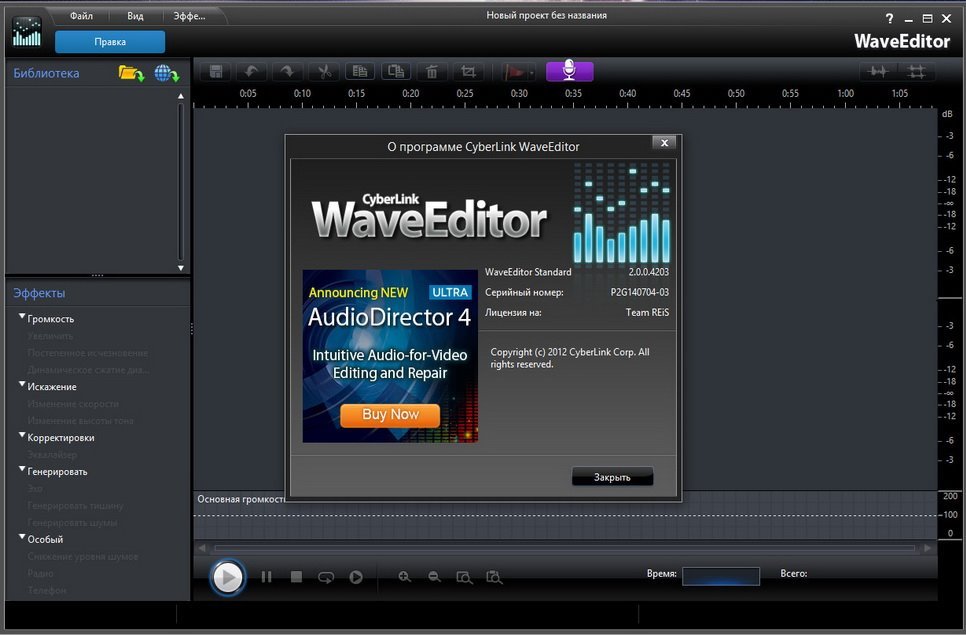This screenshot has width=966, height=635.
Task: Zoom in on the waveform timeline
Action: coord(404,577)
